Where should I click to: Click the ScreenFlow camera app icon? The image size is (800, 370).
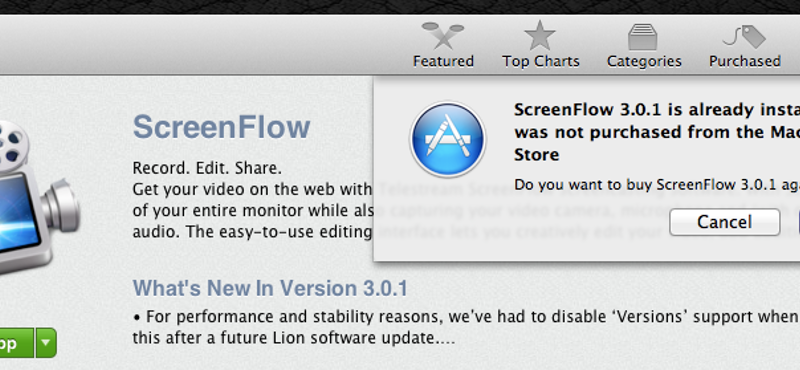tap(36, 196)
